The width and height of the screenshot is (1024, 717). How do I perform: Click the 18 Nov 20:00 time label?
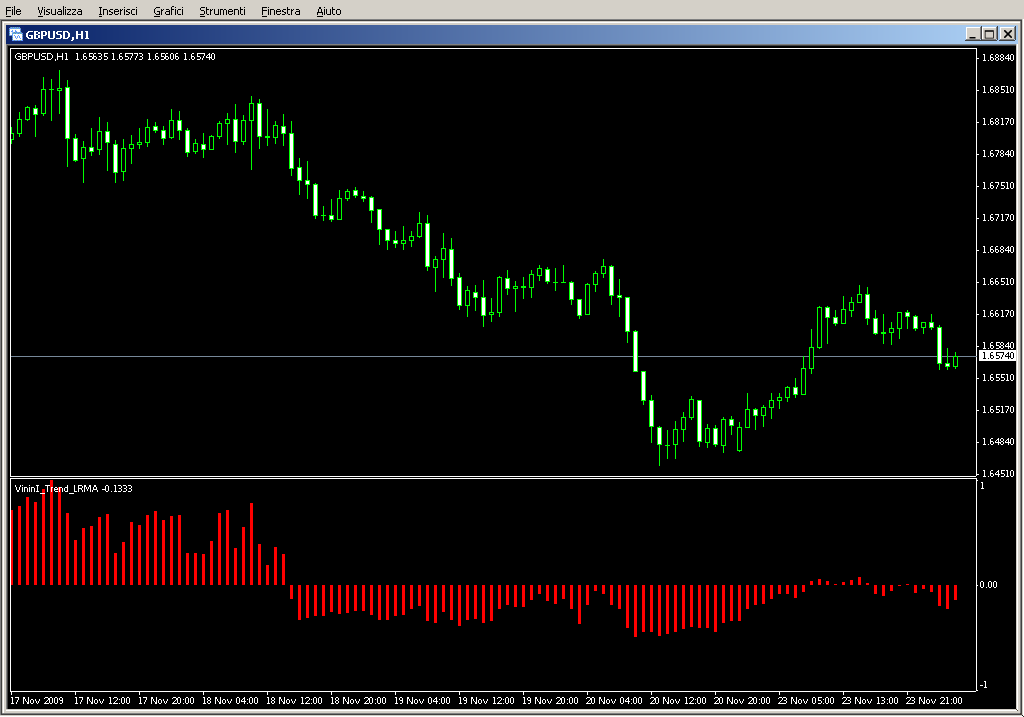(x=358, y=701)
